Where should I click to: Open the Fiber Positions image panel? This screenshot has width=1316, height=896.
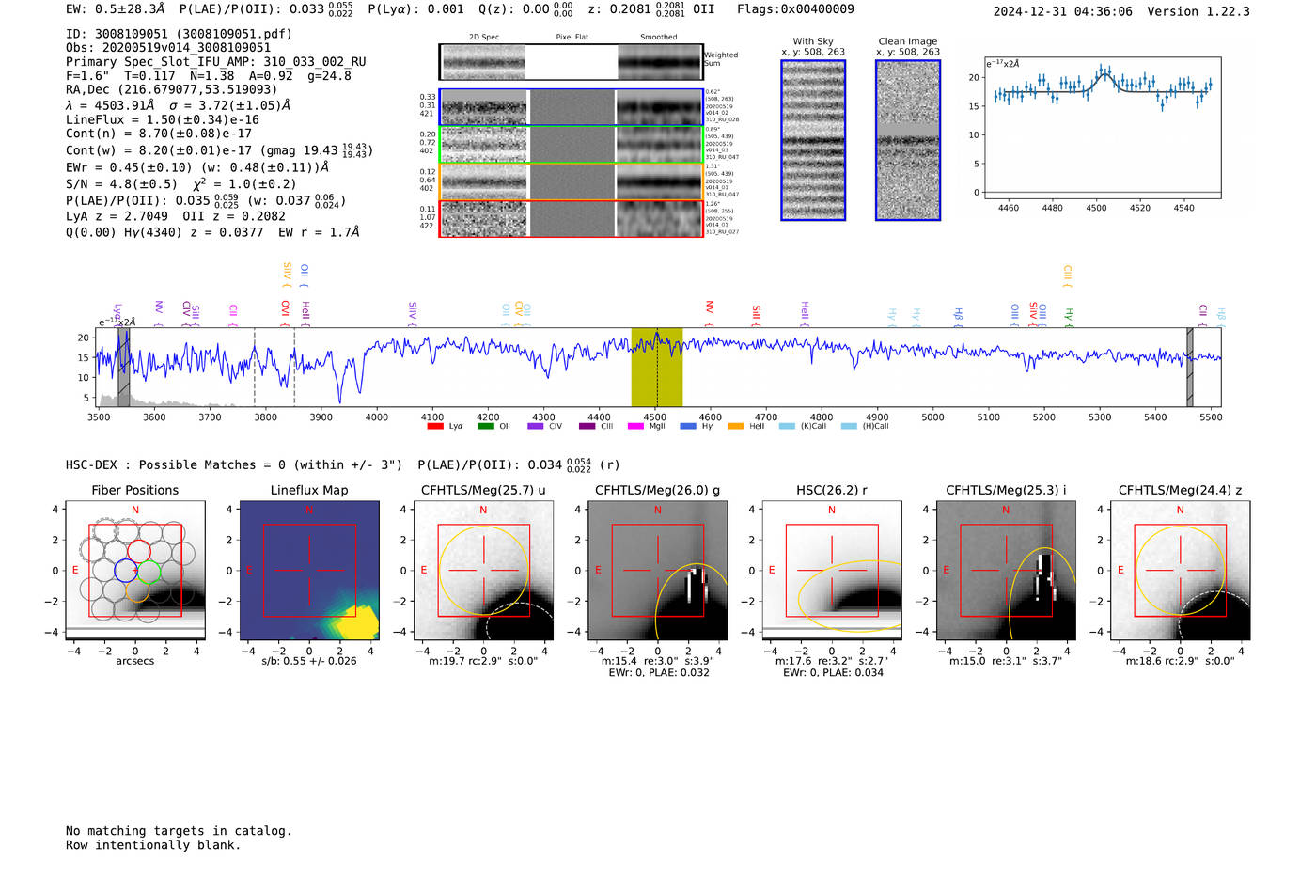[135, 571]
